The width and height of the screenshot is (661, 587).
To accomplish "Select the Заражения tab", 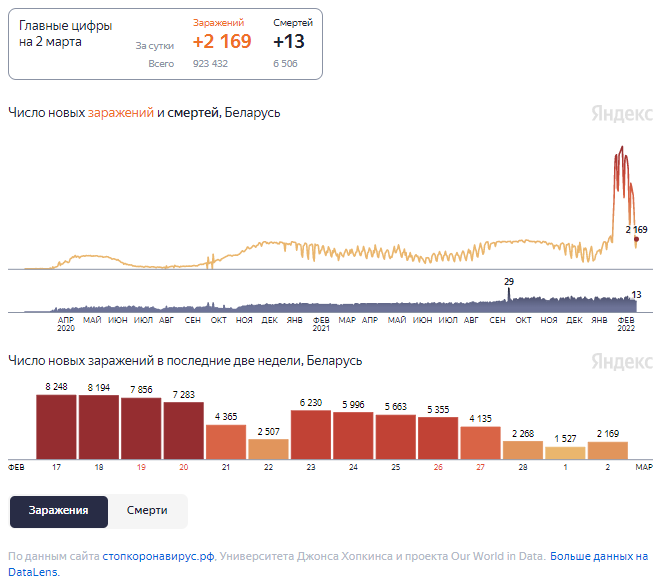I will point(58,511).
